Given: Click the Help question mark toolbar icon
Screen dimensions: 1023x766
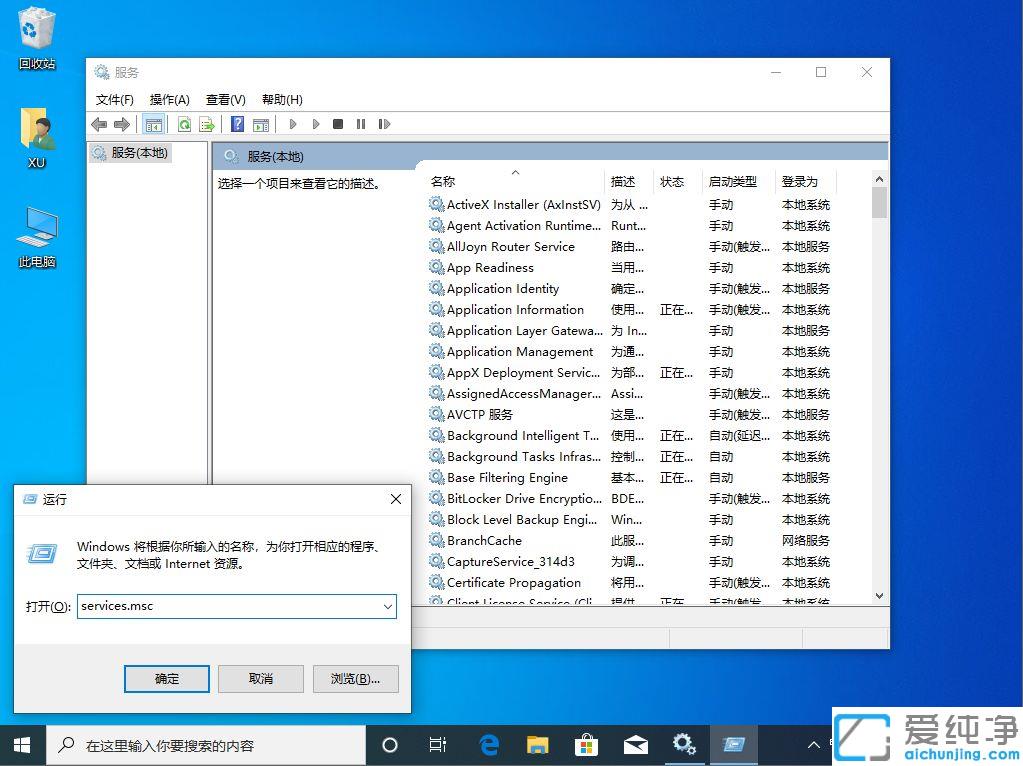Looking at the screenshot, I should click(x=237, y=123).
